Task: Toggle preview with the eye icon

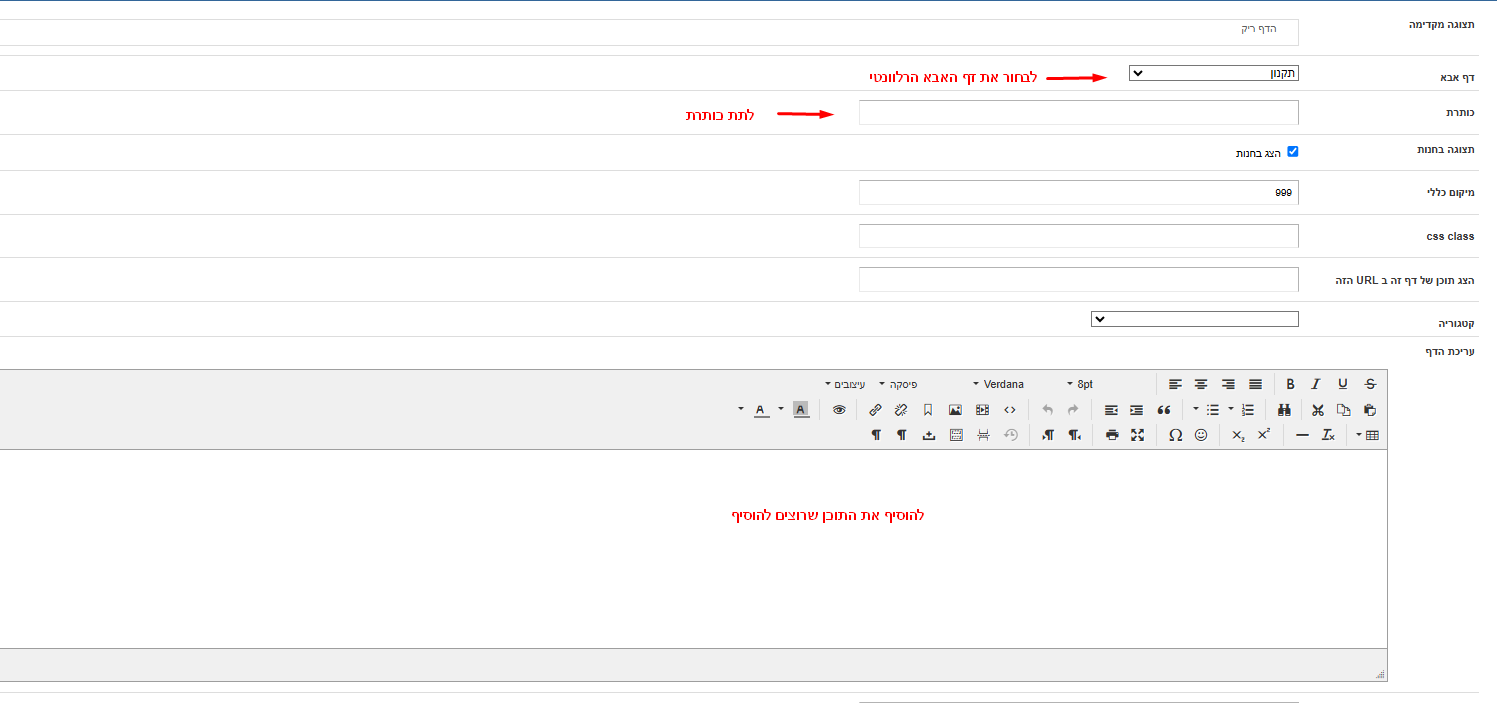Action: click(839, 410)
